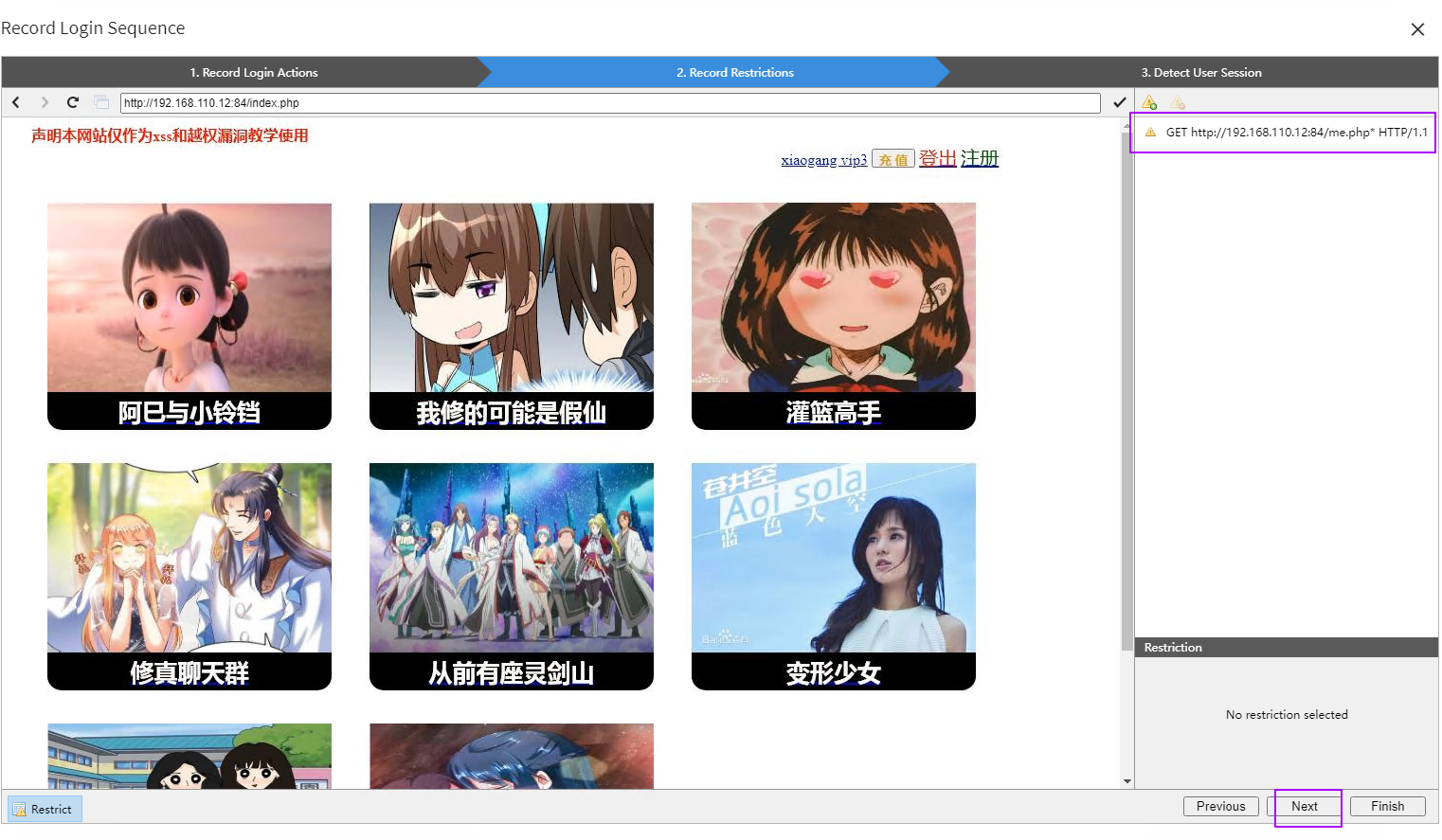Screen dimensions: 1442x840
Task: Click the browser back arrow
Action: click(16, 102)
